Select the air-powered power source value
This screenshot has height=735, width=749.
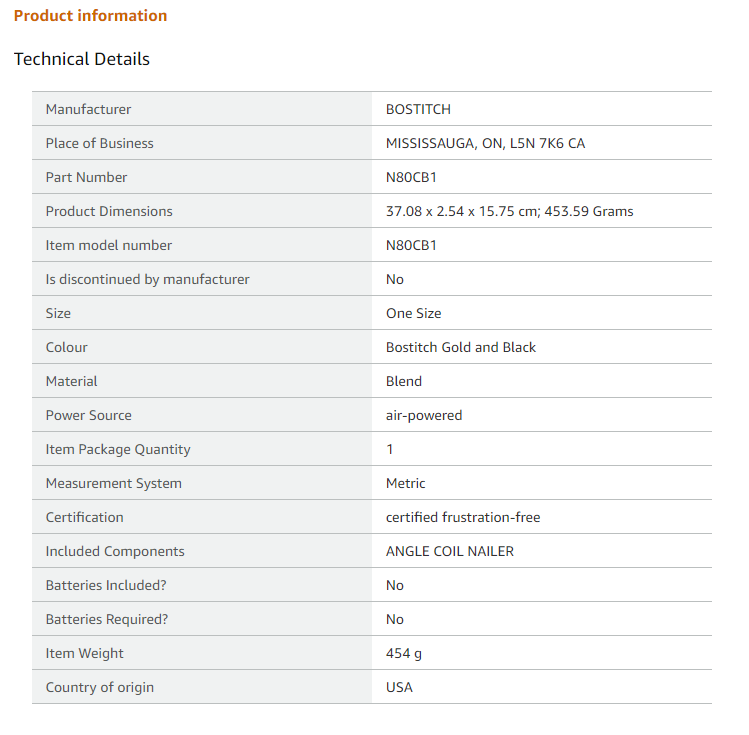[424, 415]
